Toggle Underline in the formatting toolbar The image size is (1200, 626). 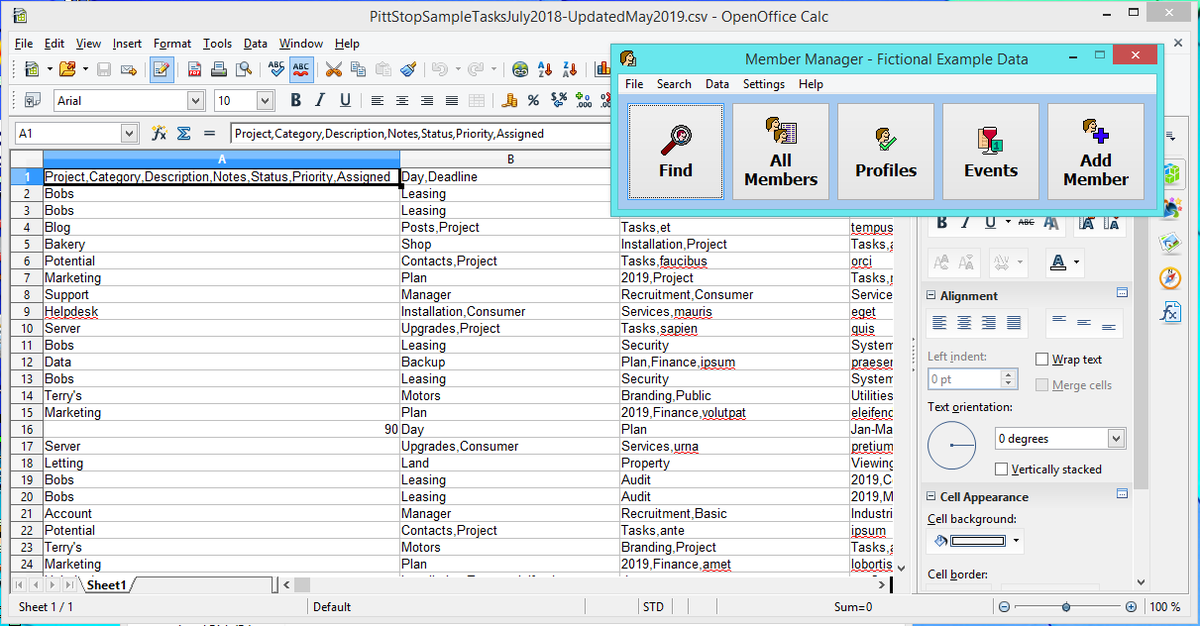(x=345, y=100)
